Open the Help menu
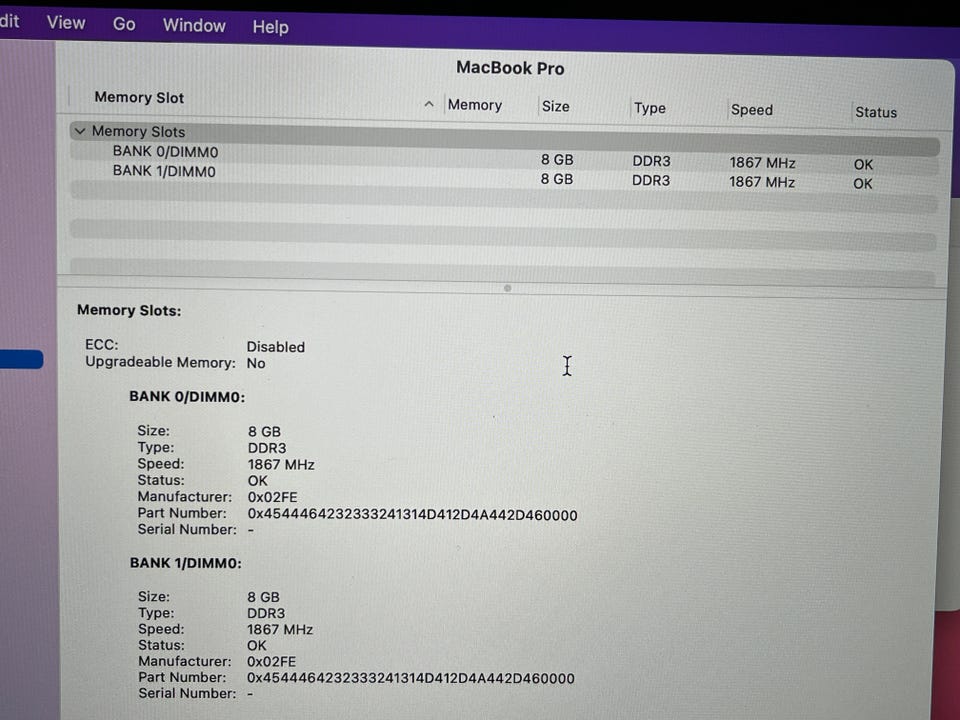The image size is (960, 720). 270,27
